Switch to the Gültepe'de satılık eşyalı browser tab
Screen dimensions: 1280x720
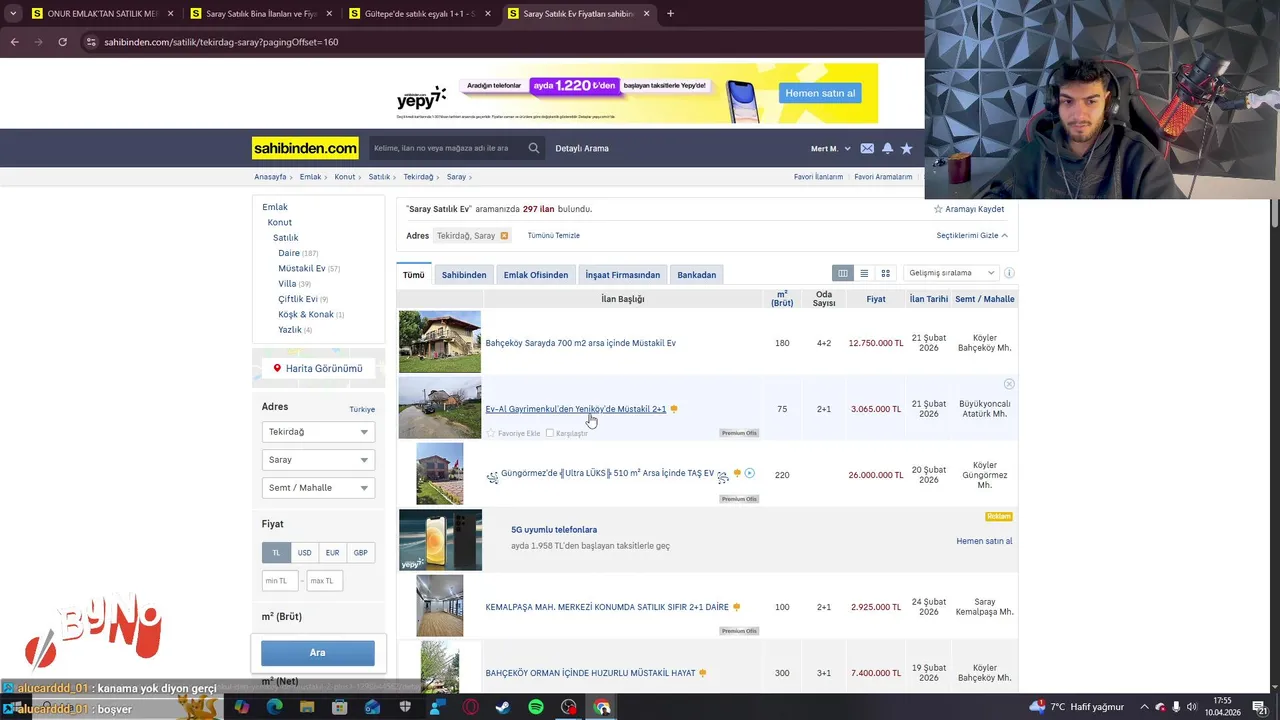click(419, 14)
